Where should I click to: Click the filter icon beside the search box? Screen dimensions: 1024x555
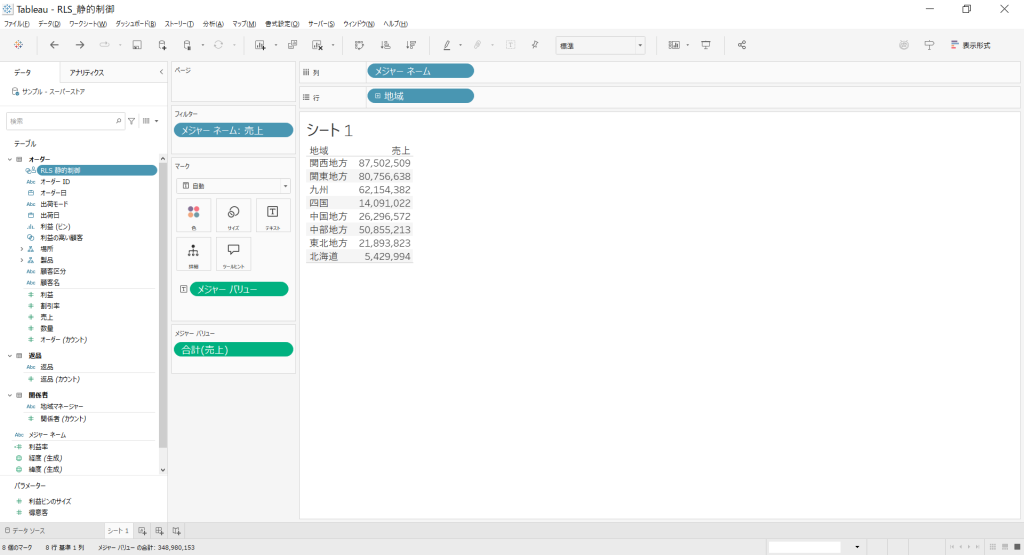click(131, 120)
